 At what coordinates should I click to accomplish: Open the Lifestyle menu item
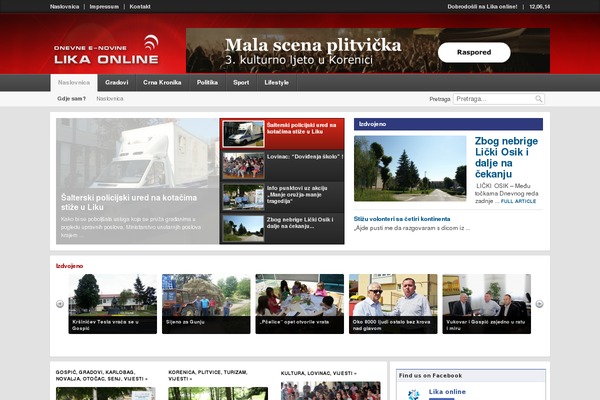277,83
